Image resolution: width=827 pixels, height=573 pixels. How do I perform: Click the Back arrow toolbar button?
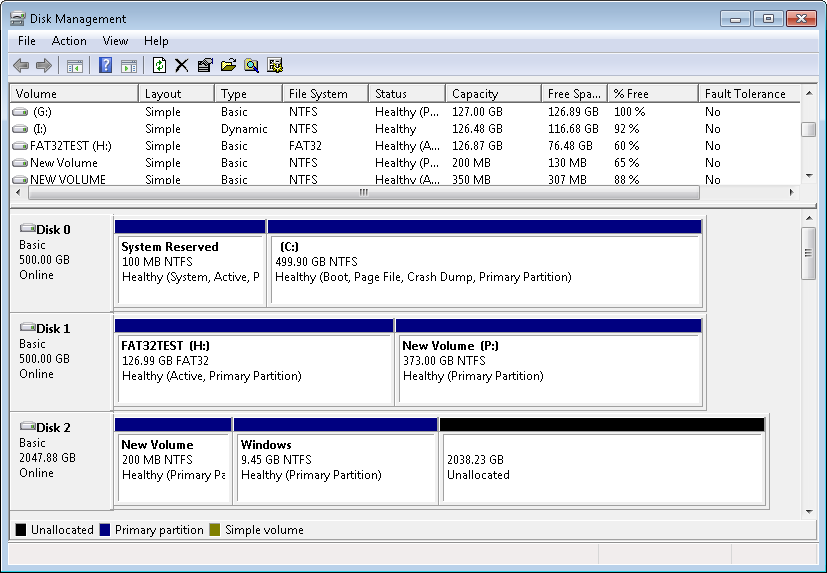coord(21,66)
